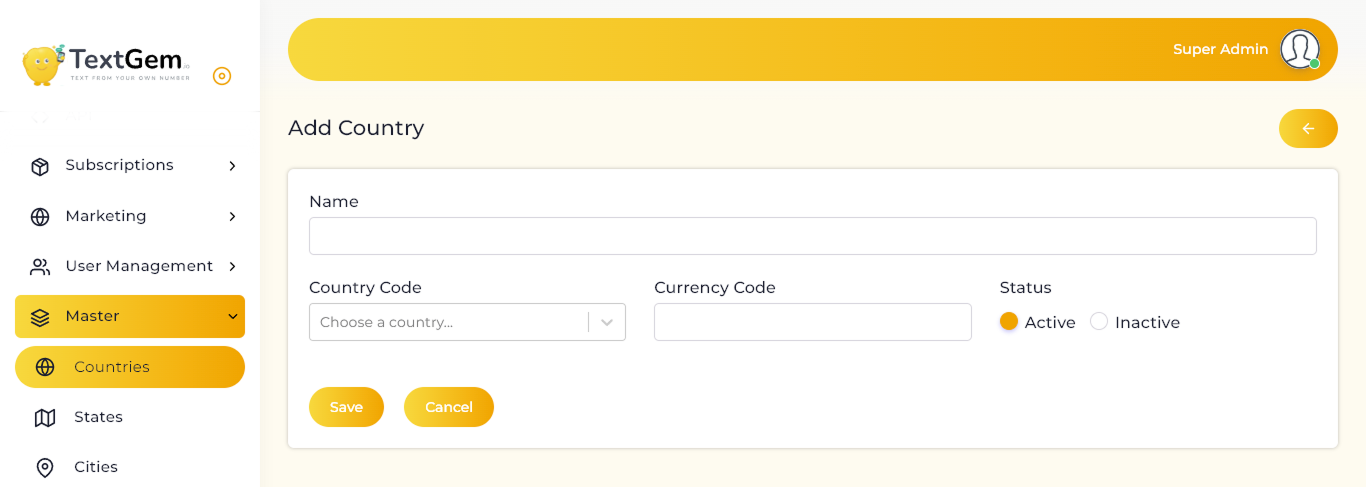Image resolution: width=1366 pixels, height=487 pixels.
Task: Click the TextGem logo
Action: pos(106,65)
